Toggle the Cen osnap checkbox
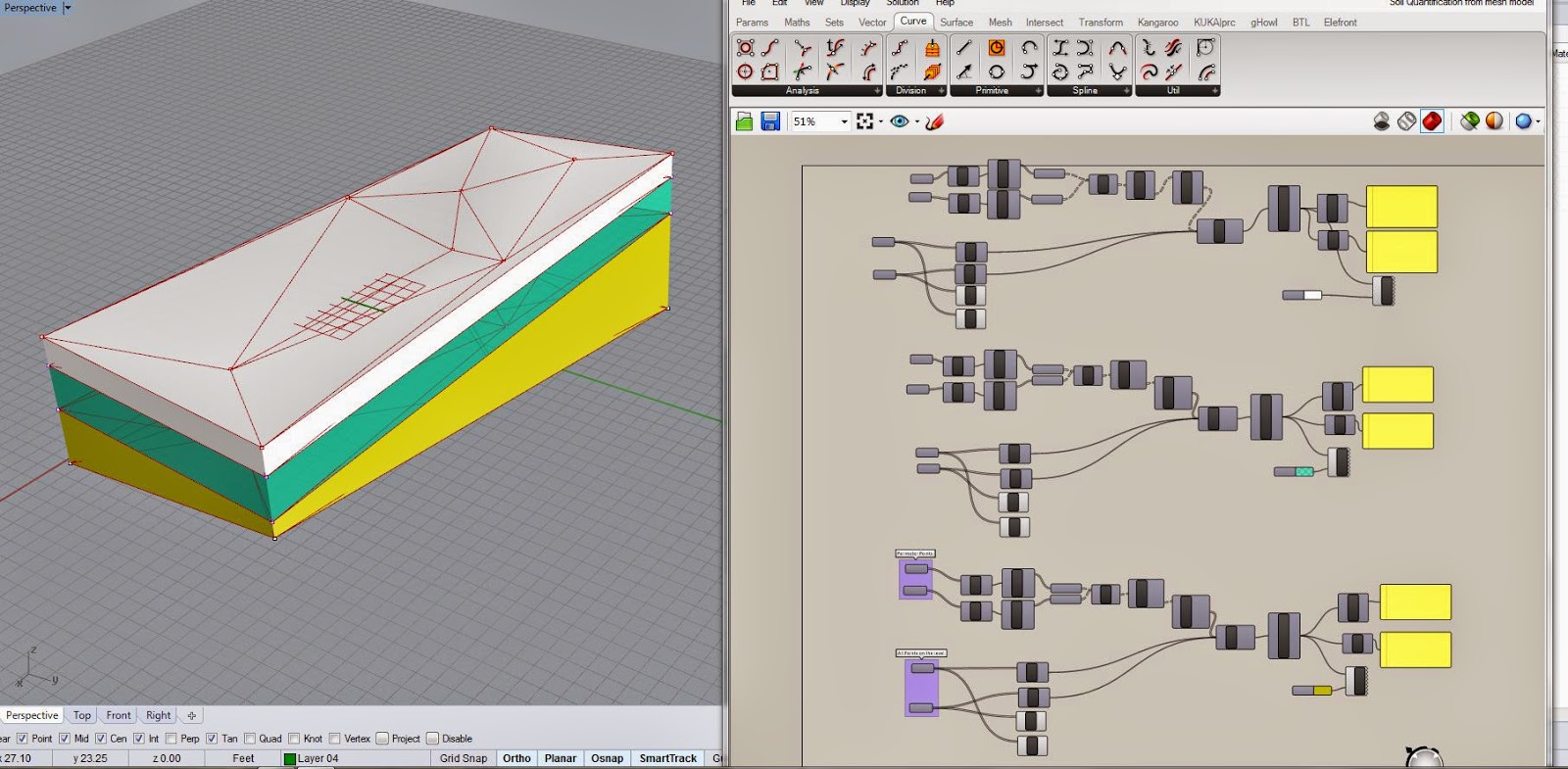Image resolution: width=1568 pixels, height=769 pixels. (101, 739)
